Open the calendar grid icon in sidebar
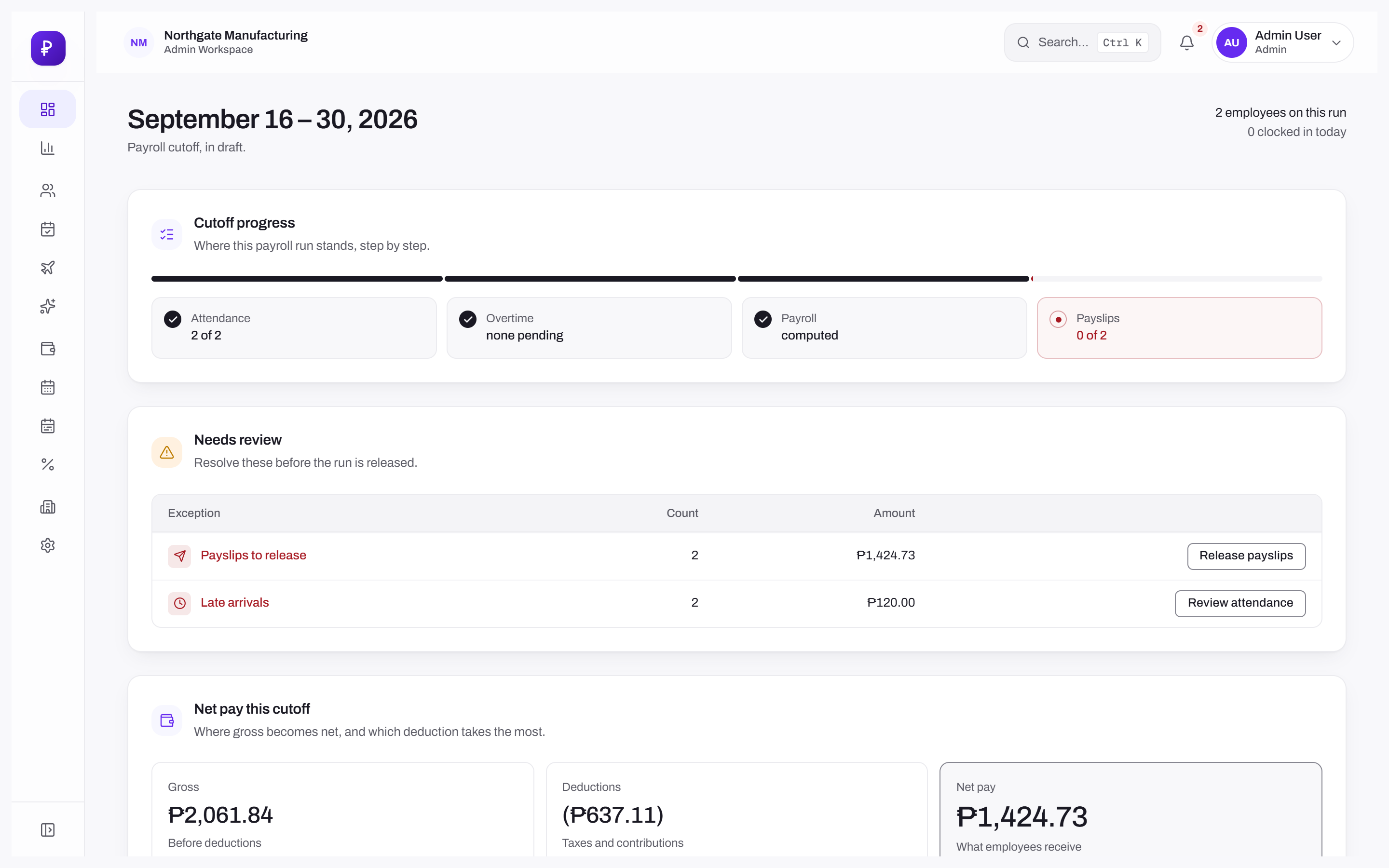The width and height of the screenshot is (1389, 868). click(48, 388)
